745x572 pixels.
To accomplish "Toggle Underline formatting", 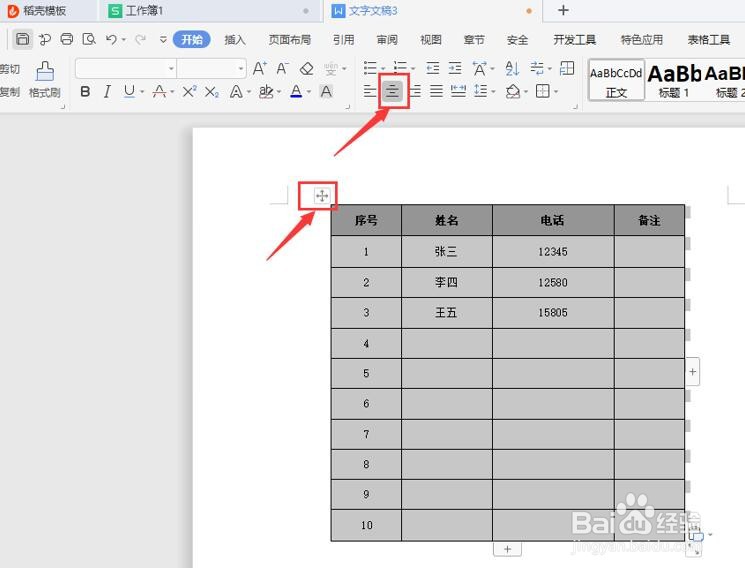I will click(129, 91).
